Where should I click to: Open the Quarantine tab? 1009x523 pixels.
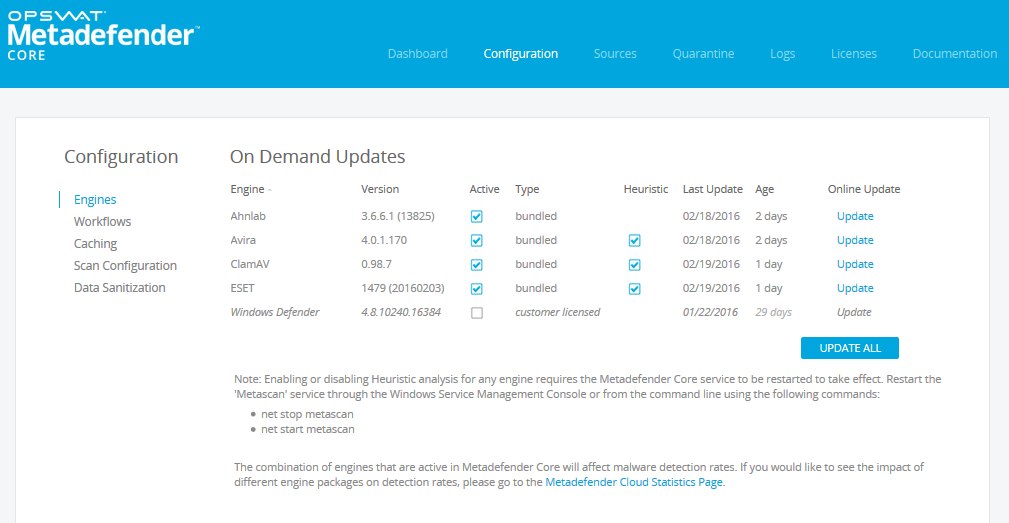(x=703, y=53)
